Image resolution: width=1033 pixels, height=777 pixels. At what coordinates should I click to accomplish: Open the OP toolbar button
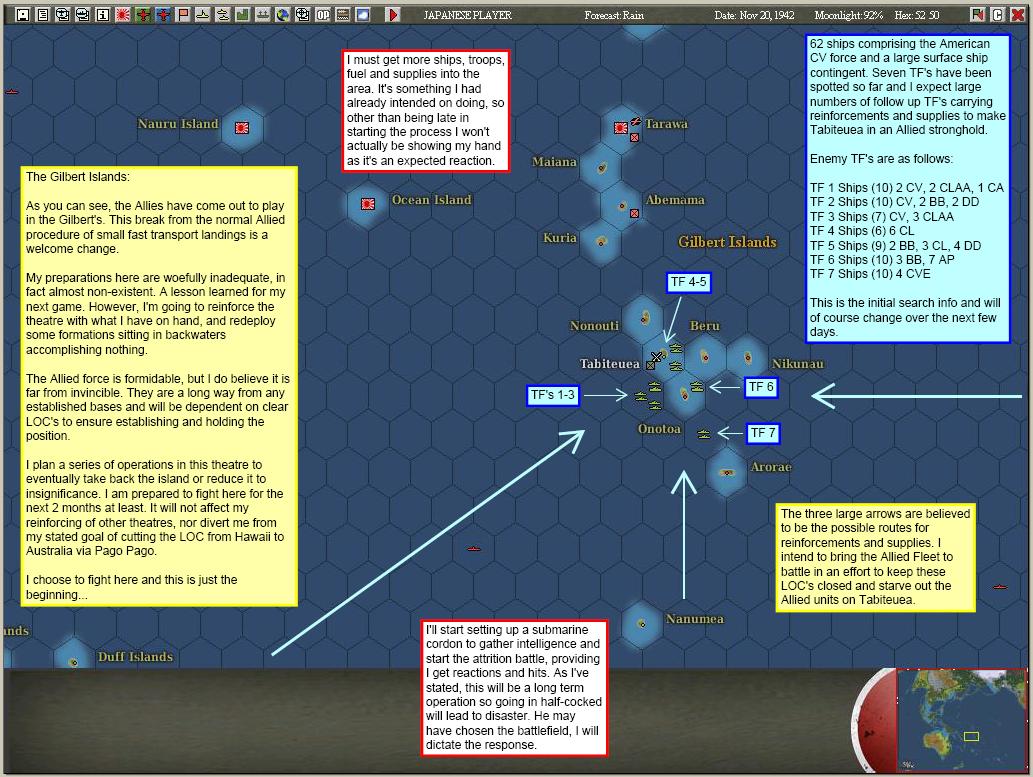tap(323, 14)
